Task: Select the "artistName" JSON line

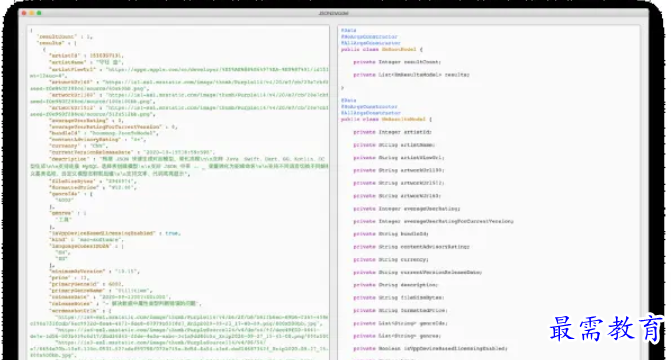Action: pyautogui.click(x=86, y=62)
